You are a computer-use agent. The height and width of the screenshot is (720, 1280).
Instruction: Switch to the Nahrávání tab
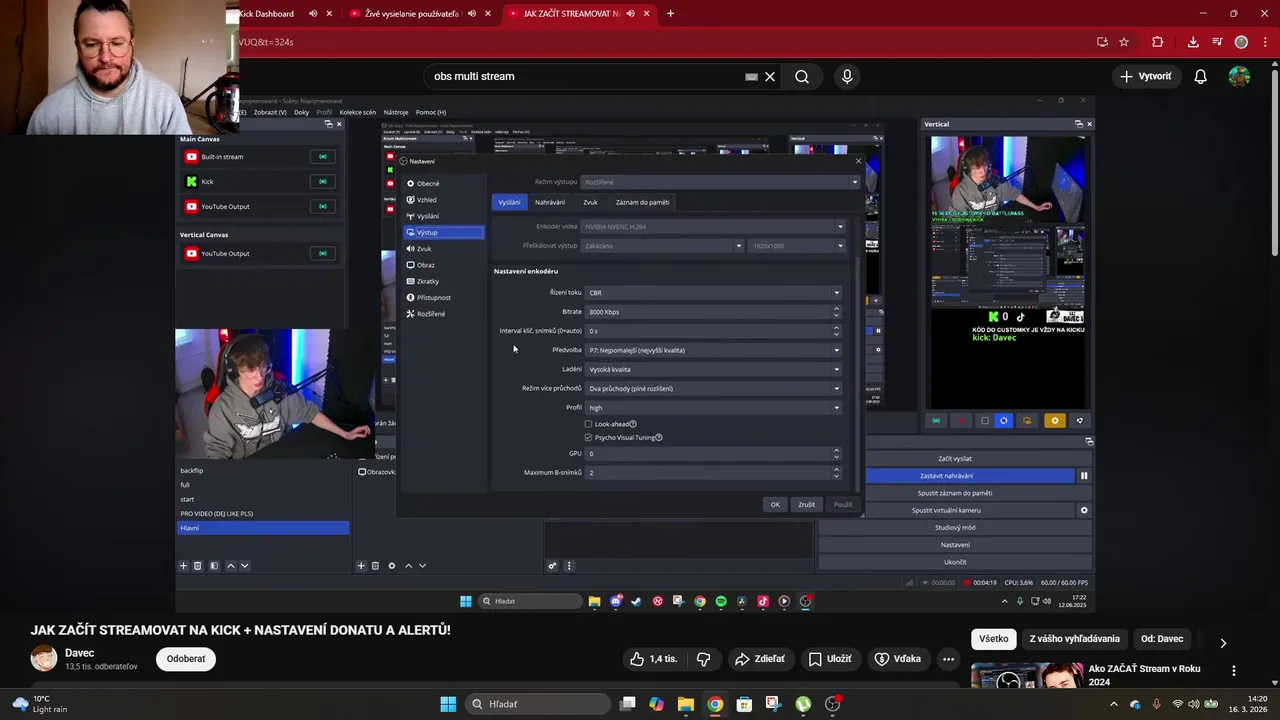550,202
